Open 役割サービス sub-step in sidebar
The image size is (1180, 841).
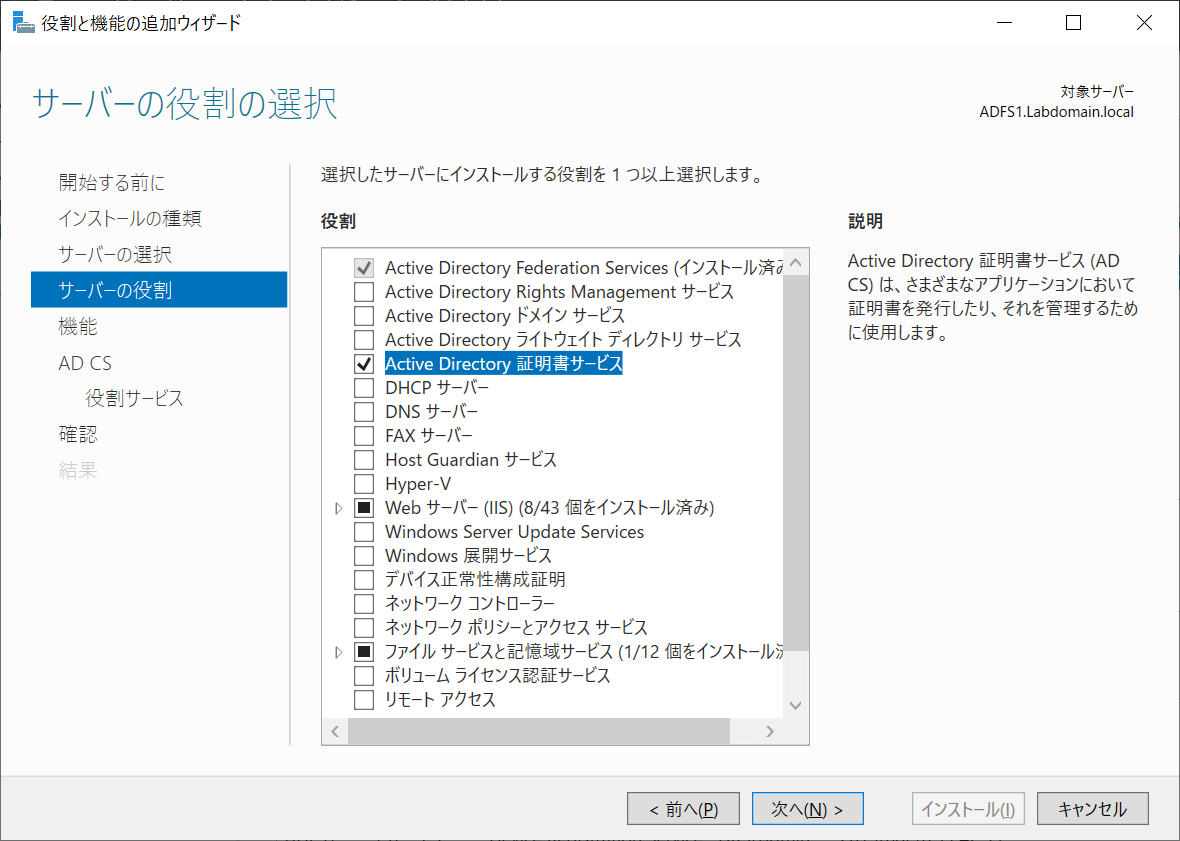point(135,398)
